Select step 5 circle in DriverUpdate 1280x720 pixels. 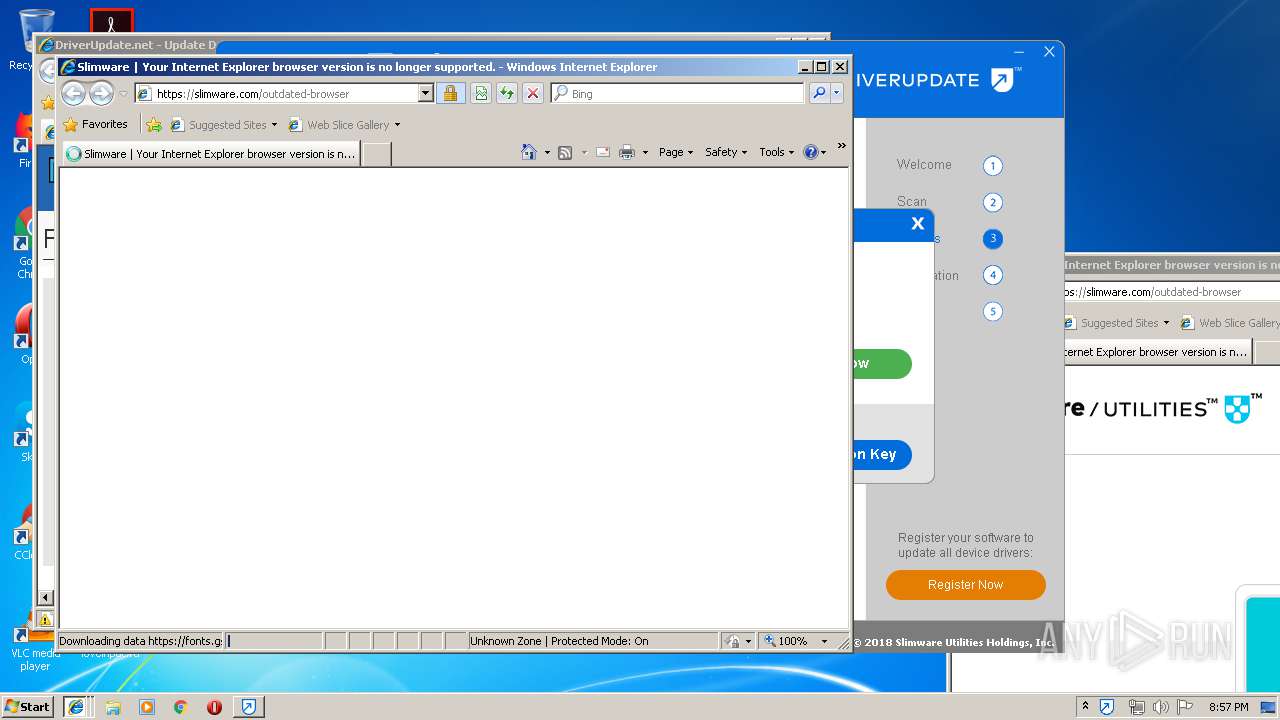[992, 311]
